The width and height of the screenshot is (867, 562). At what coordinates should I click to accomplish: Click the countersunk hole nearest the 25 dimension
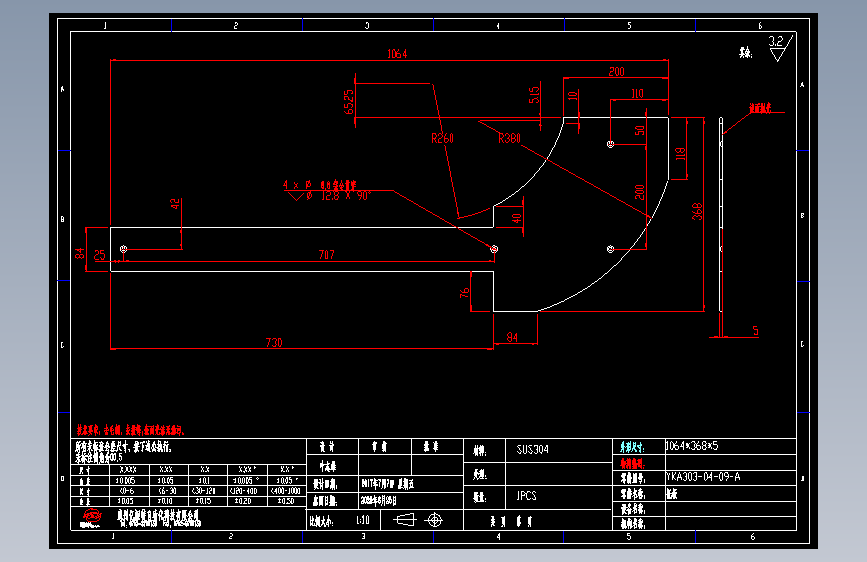[123, 249]
